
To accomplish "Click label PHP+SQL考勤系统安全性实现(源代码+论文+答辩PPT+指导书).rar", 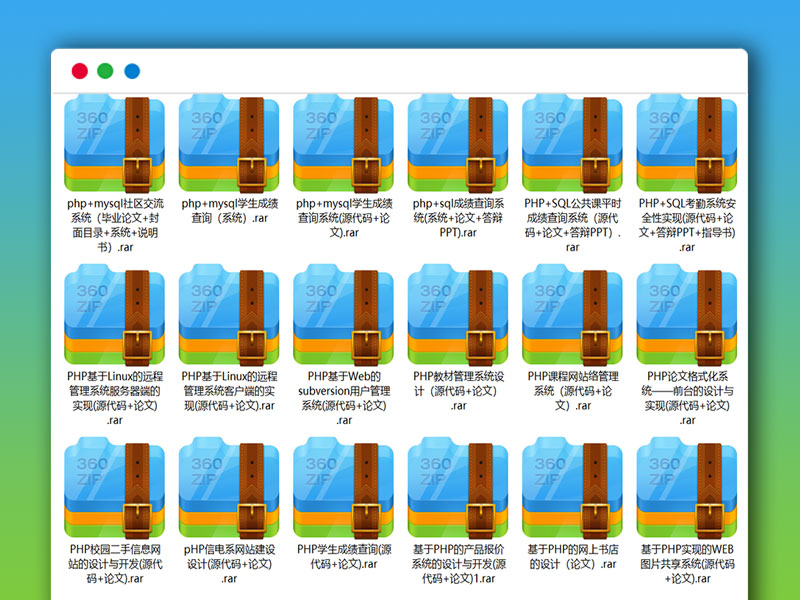I will click(687, 225).
